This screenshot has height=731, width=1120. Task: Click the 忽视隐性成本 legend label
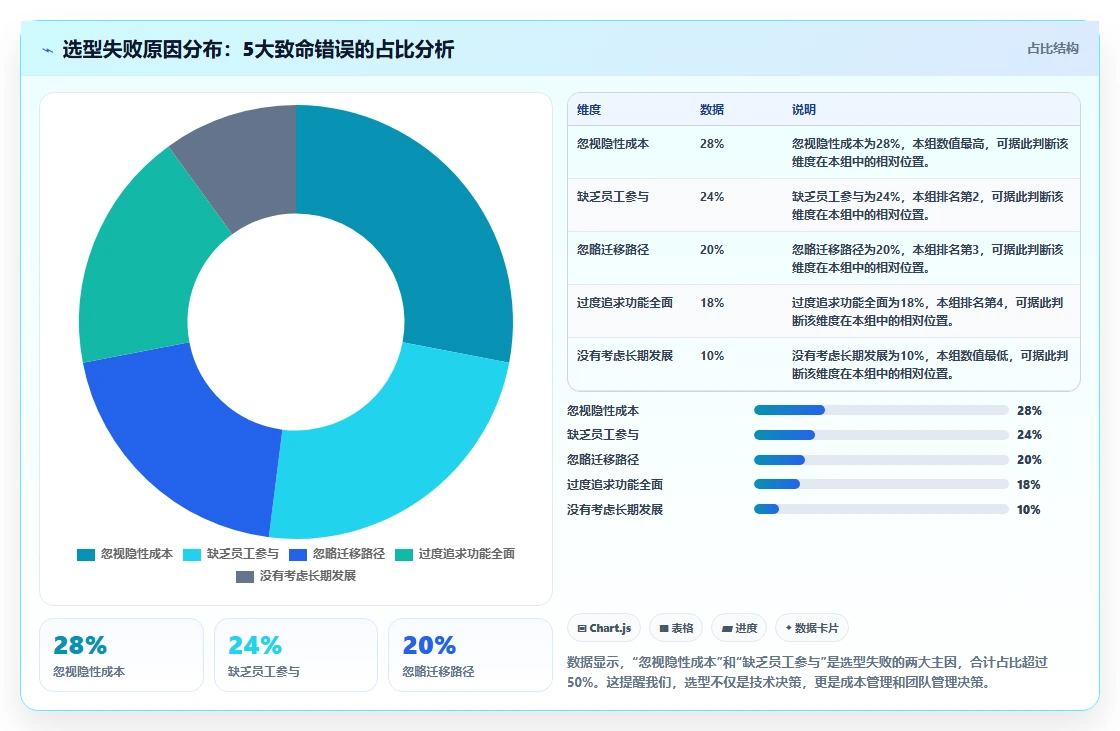(136, 554)
